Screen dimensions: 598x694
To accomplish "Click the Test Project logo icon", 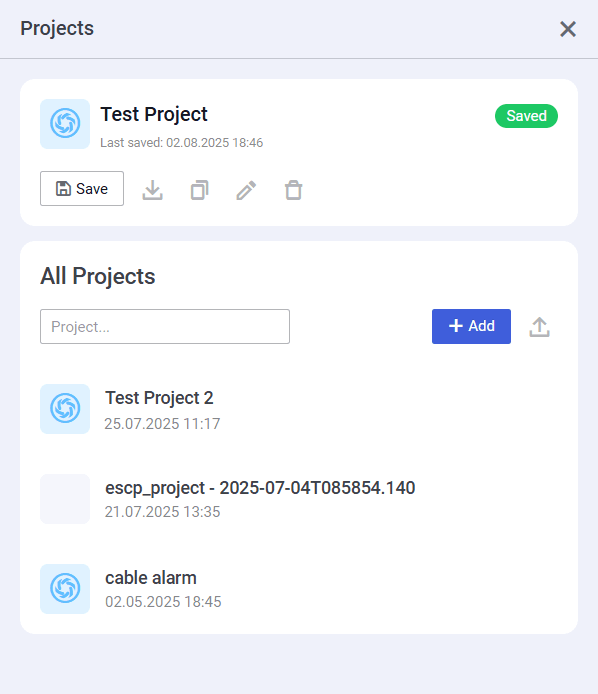I will [x=65, y=124].
